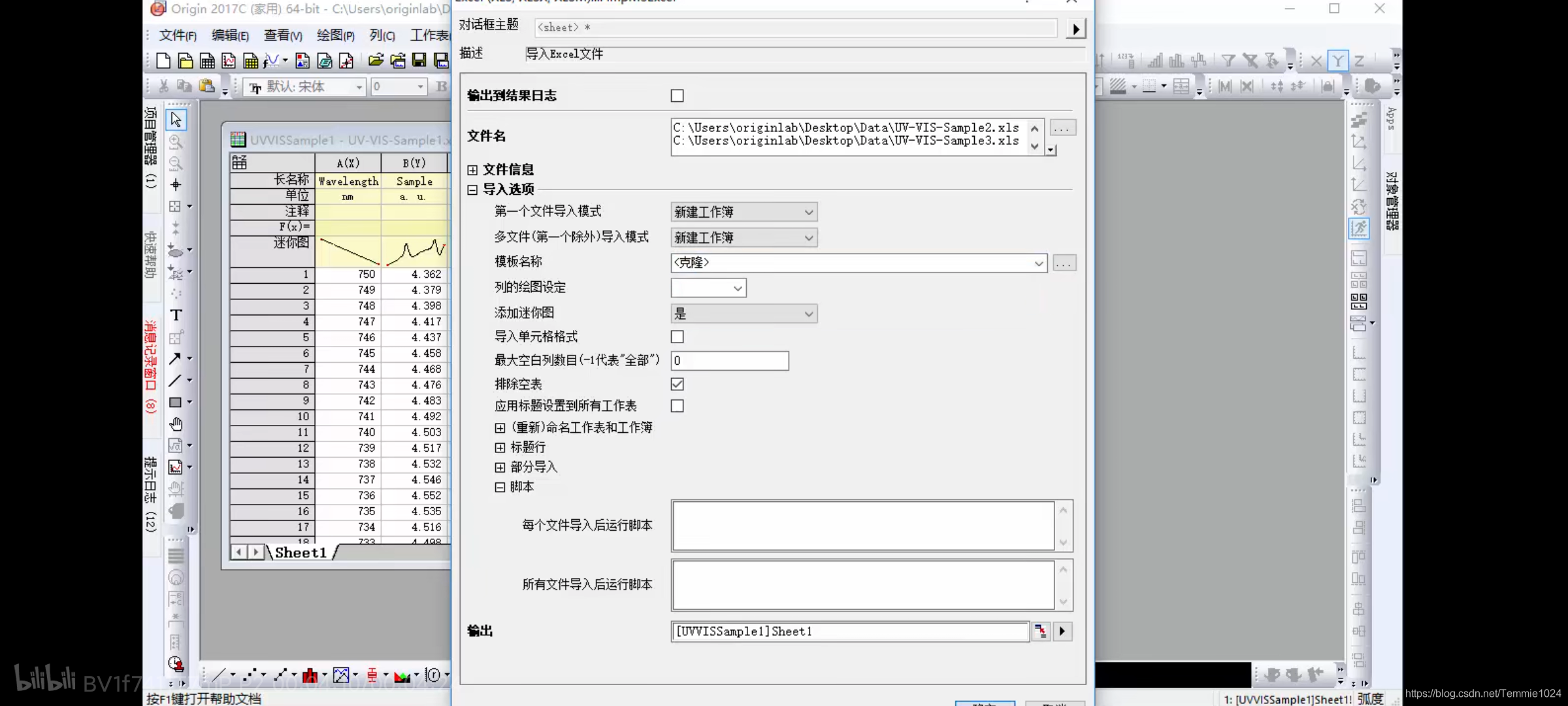Click the Save Project disk icon
This screenshot has width=1568, height=706.
click(419, 61)
